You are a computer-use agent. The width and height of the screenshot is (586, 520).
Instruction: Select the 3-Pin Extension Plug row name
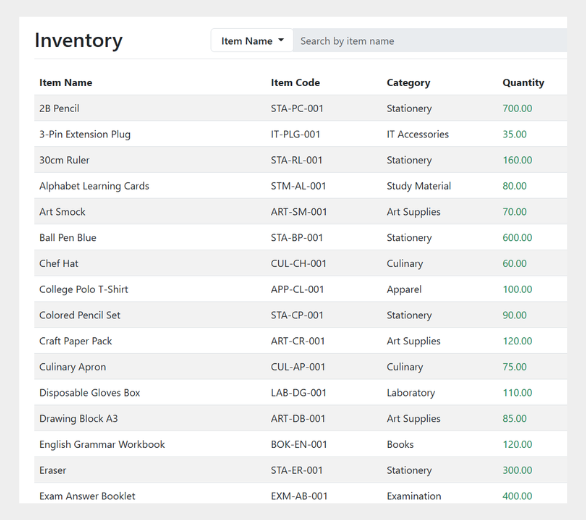point(85,134)
